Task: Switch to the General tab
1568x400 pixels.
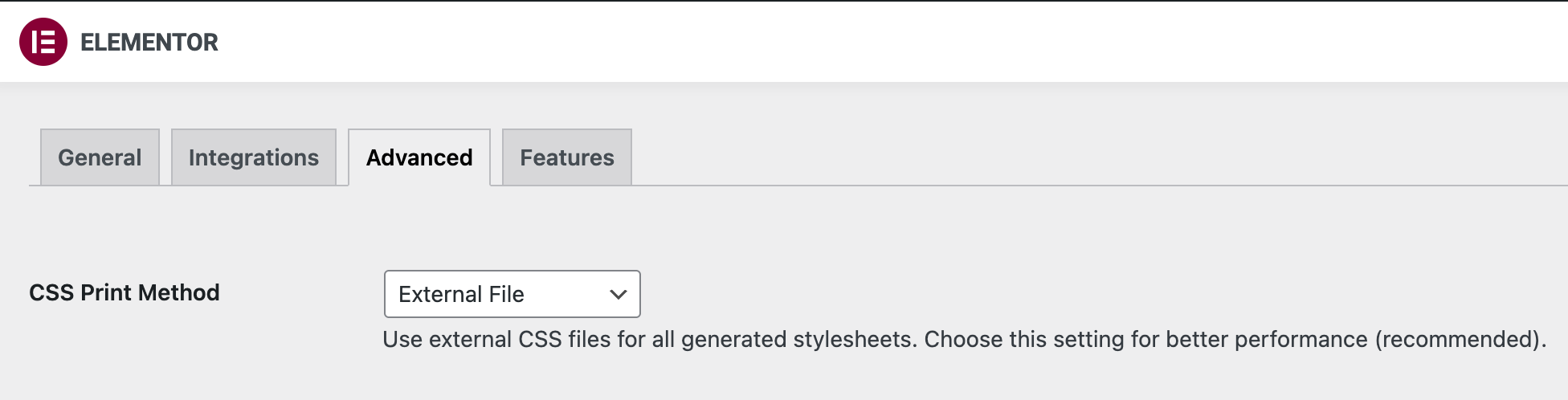Action: point(100,157)
